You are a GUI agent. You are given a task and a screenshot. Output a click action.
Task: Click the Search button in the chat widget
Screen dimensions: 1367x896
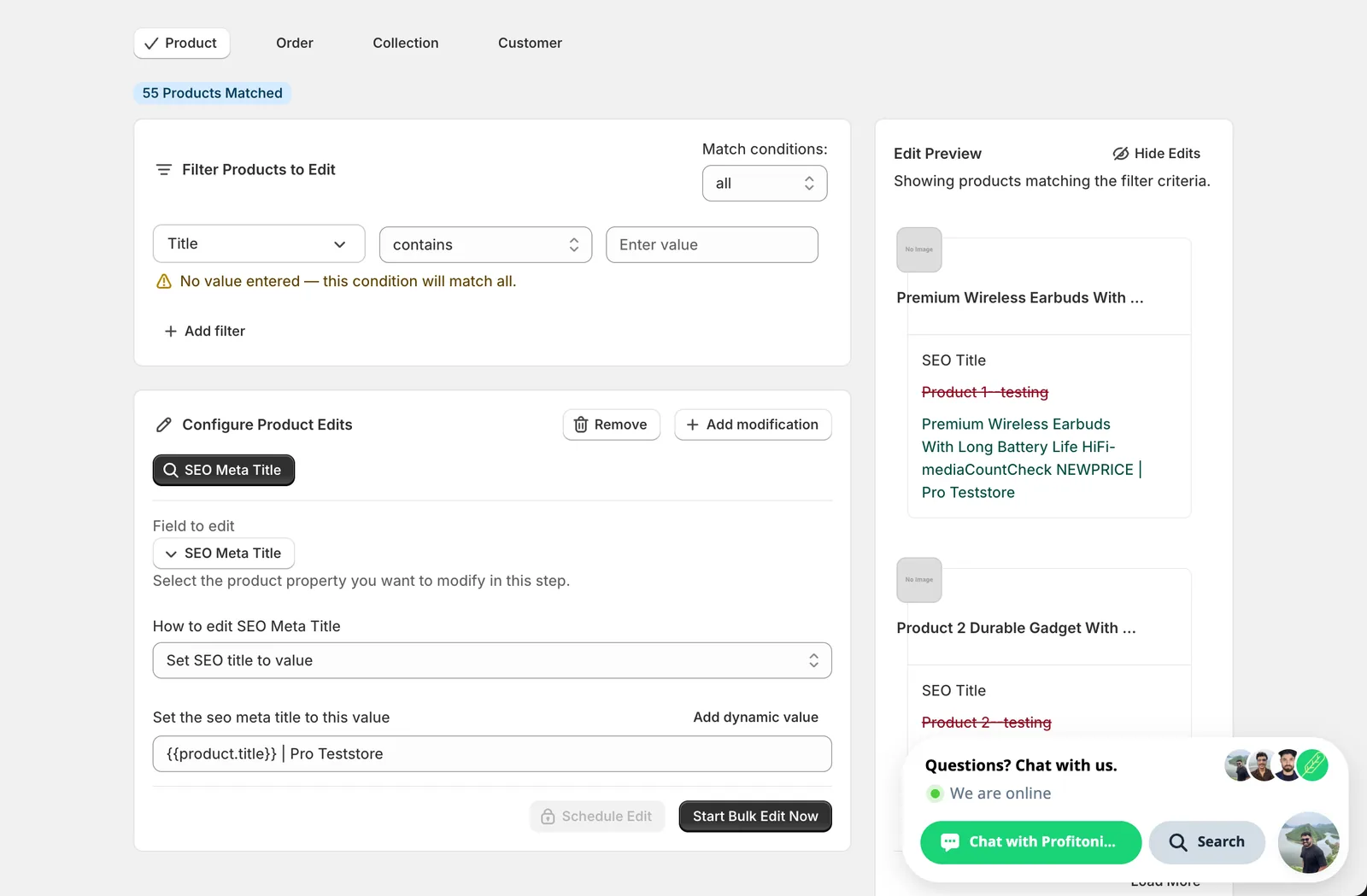[1207, 842]
